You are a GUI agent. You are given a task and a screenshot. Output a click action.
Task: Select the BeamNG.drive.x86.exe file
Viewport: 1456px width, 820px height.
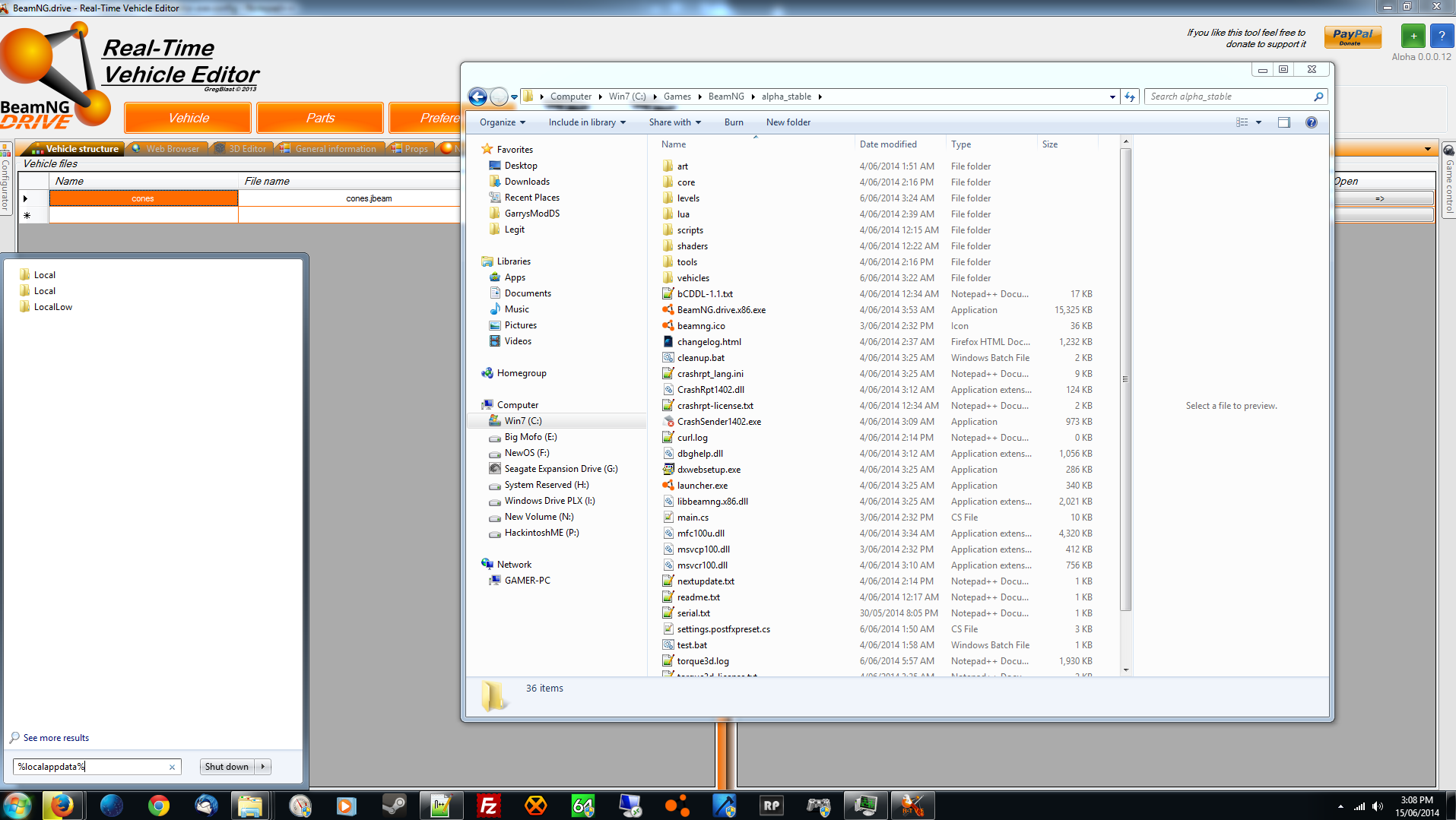(x=721, y=310)
